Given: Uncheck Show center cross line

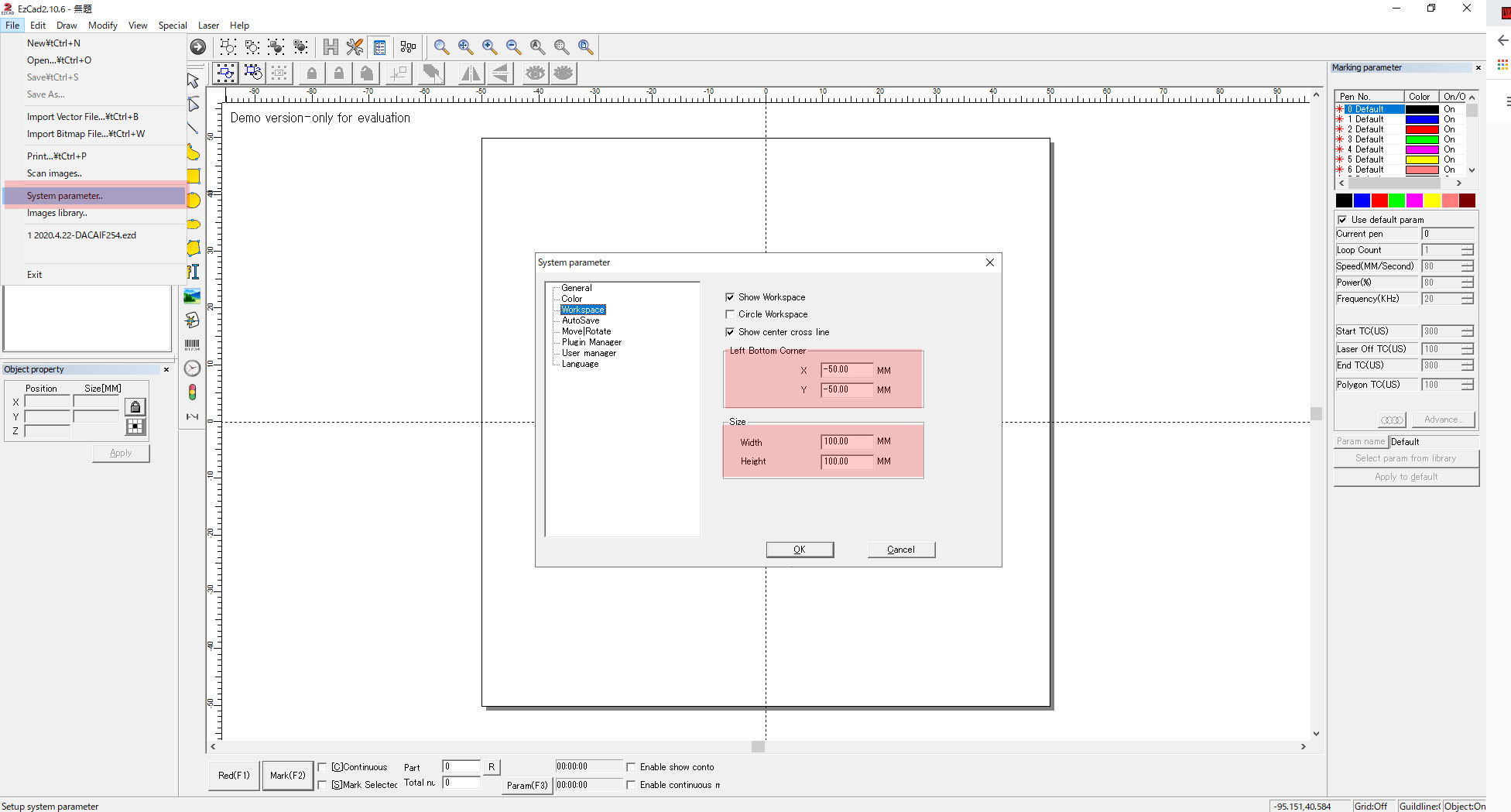Looking at the screenshot, I should [730, 332].
